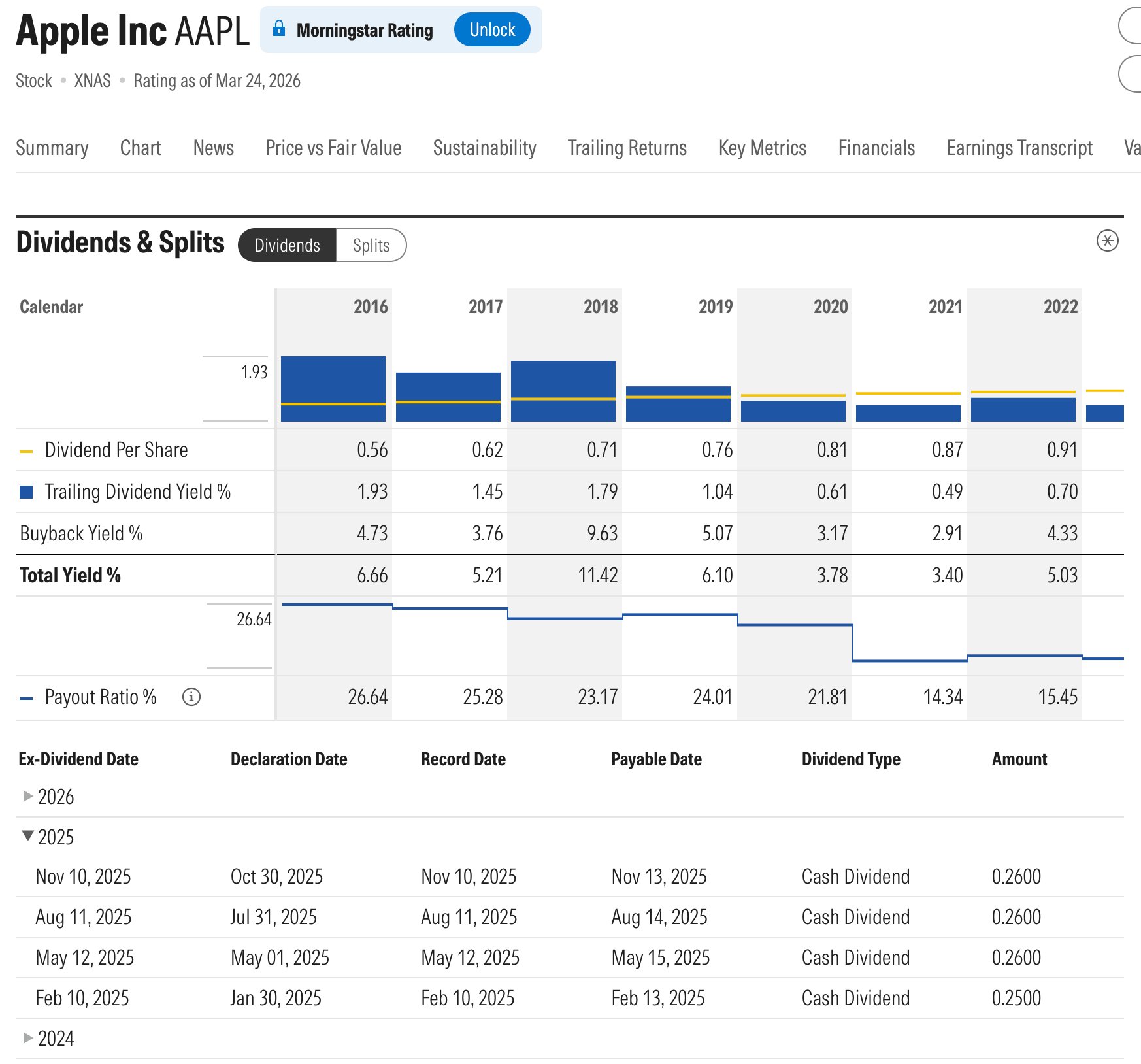Go to the Earnings Transcript tab
The image size is (1141, 1064).
click(1019, 148)
